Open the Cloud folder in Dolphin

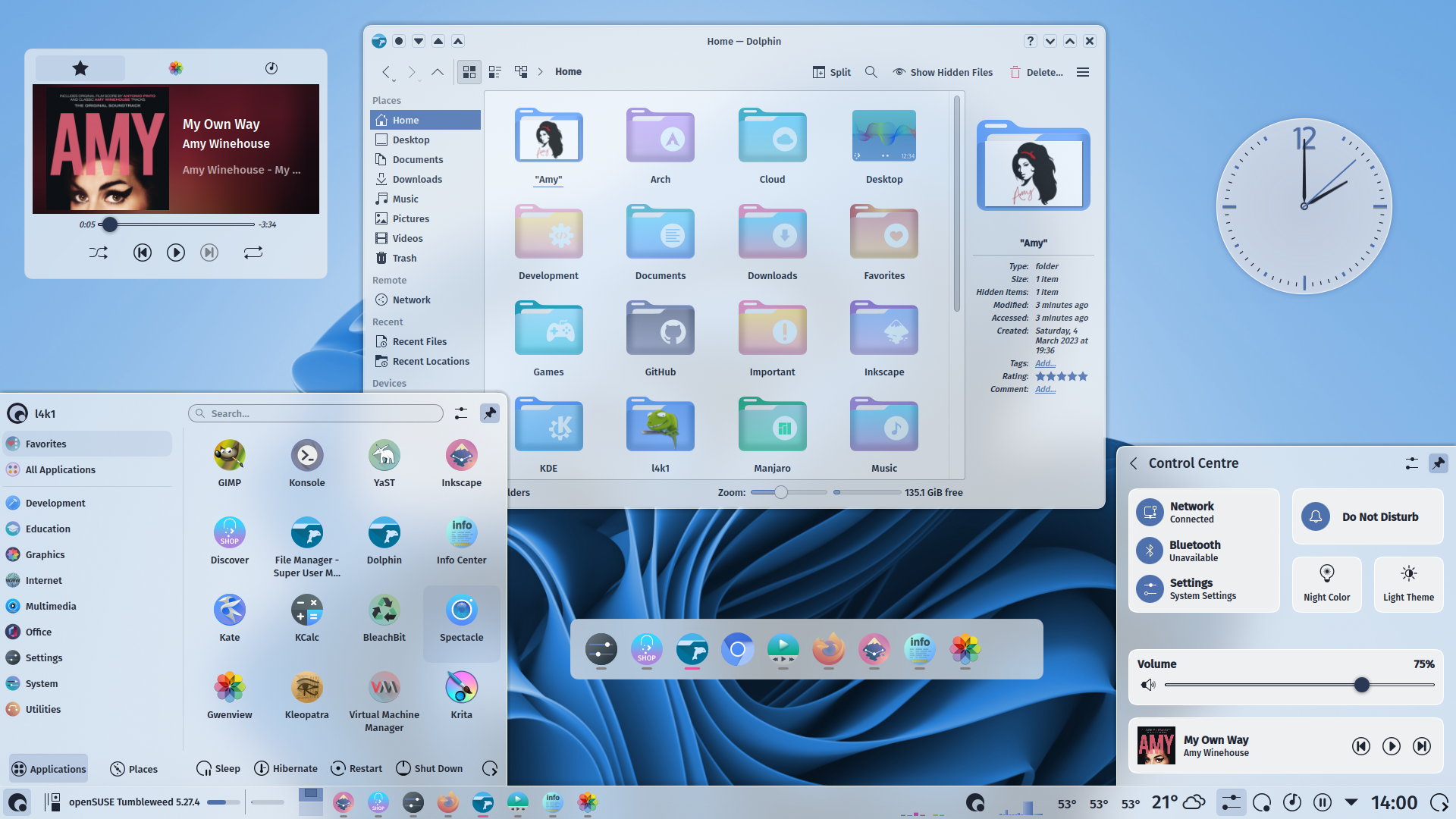click(x=772, y=147)
